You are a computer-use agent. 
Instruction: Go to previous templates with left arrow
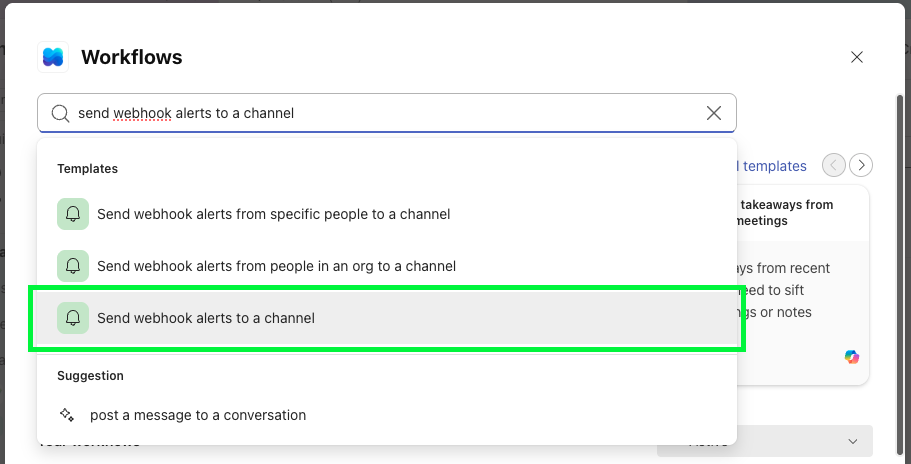834,165
